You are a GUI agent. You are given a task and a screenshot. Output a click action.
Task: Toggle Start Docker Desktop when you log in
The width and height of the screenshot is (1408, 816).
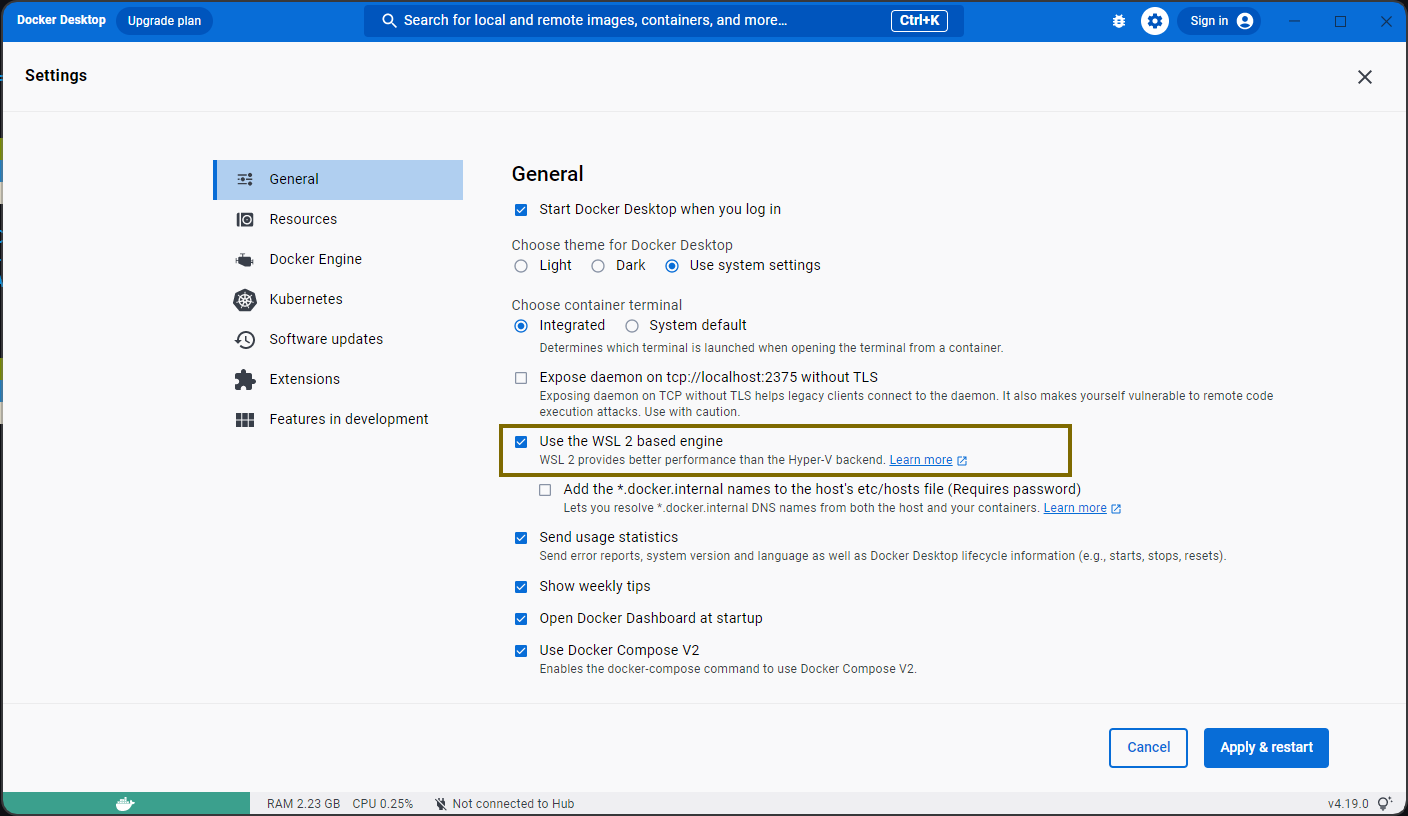click(x=521, y=210)
